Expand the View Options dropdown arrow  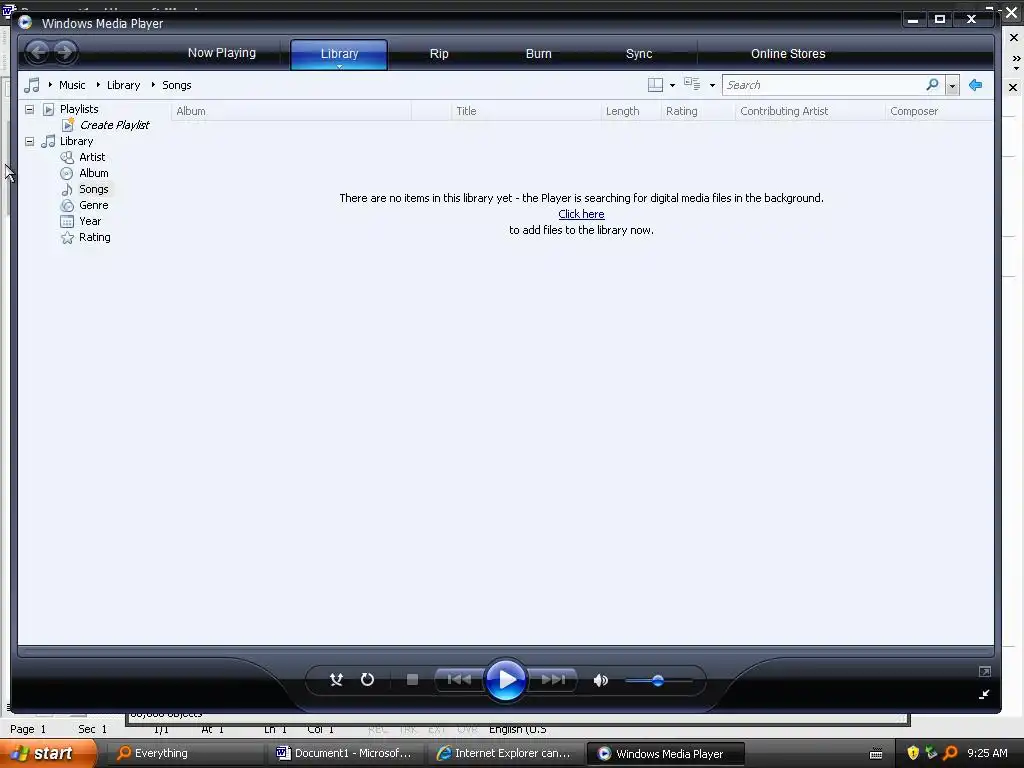click(x=712, y=86)
